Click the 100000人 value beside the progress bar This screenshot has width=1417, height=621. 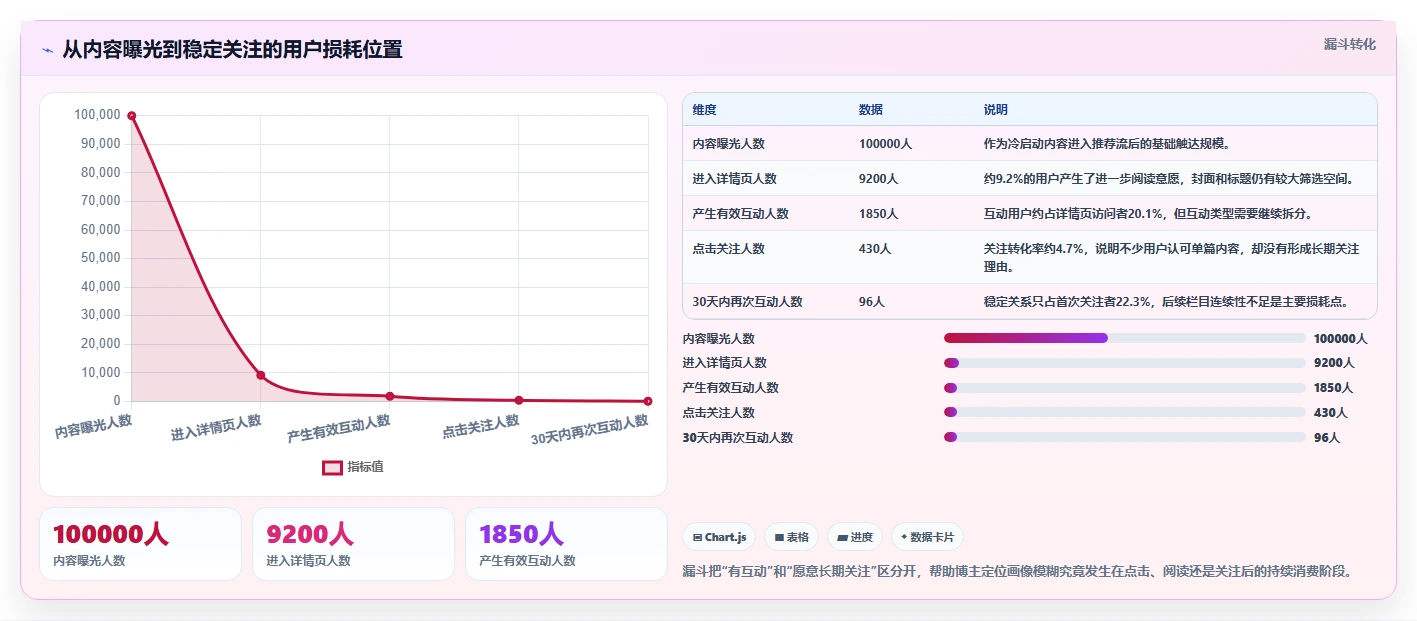tap(1340, 338)
